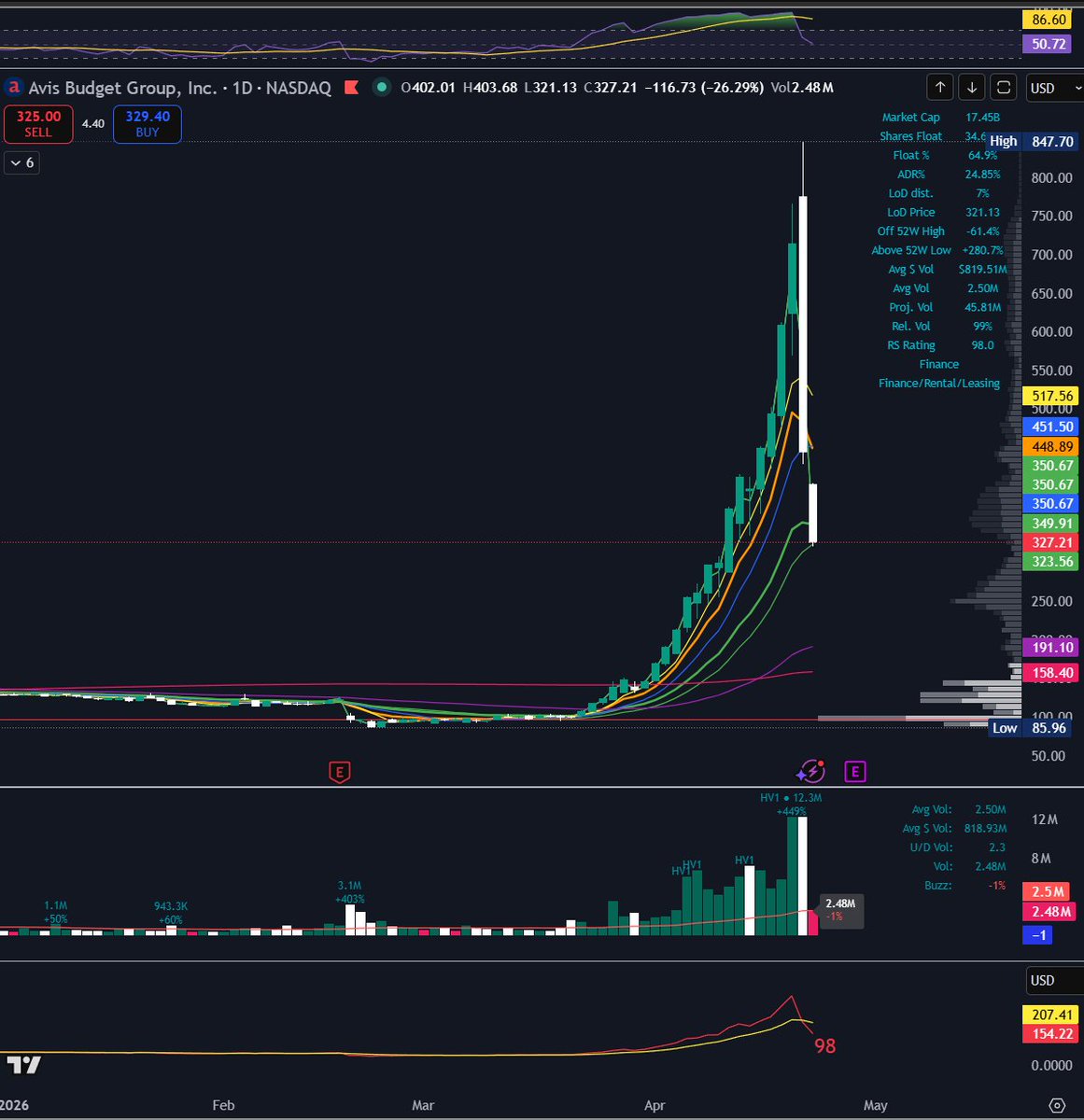Click the yellow 207.41 value tag

click(1052, 1015)
